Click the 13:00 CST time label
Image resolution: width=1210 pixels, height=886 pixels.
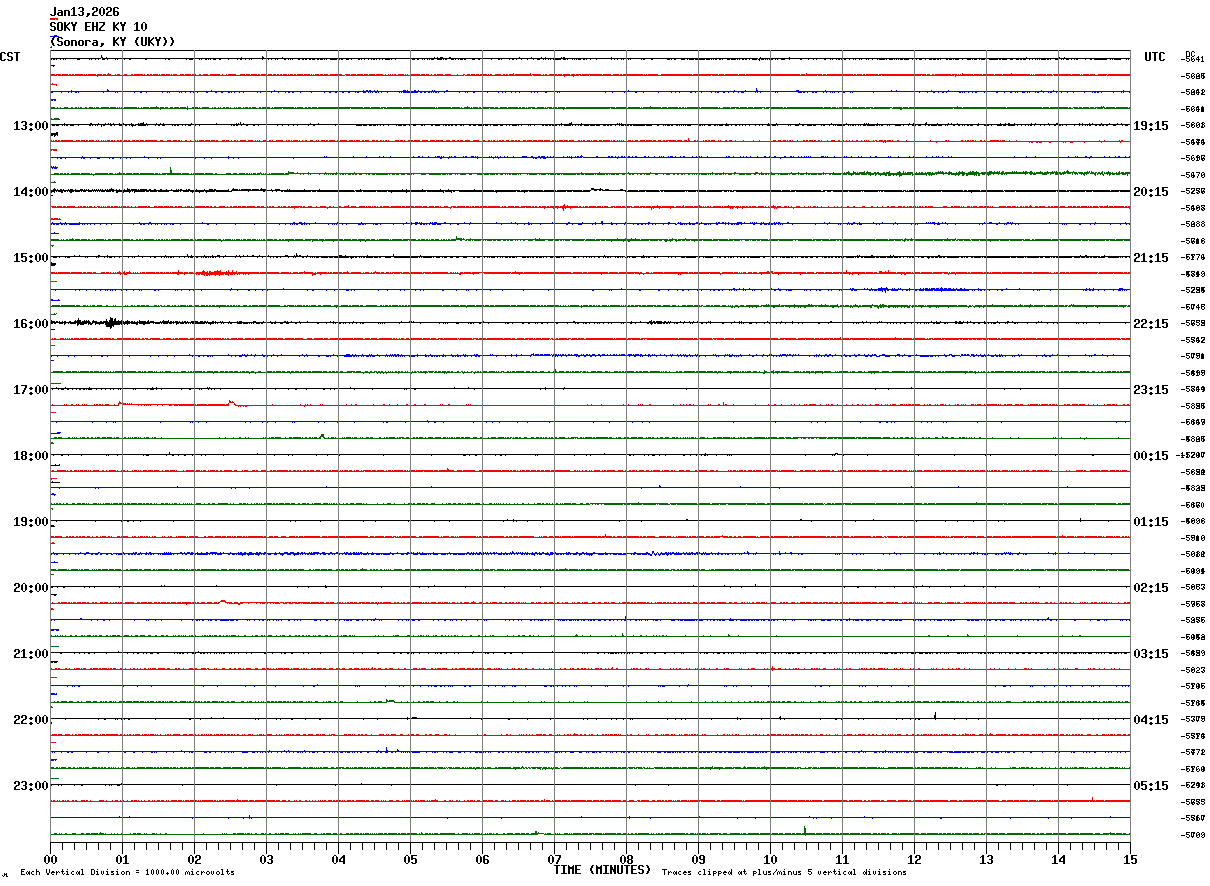pyautogui.click(x=30, y=126)
